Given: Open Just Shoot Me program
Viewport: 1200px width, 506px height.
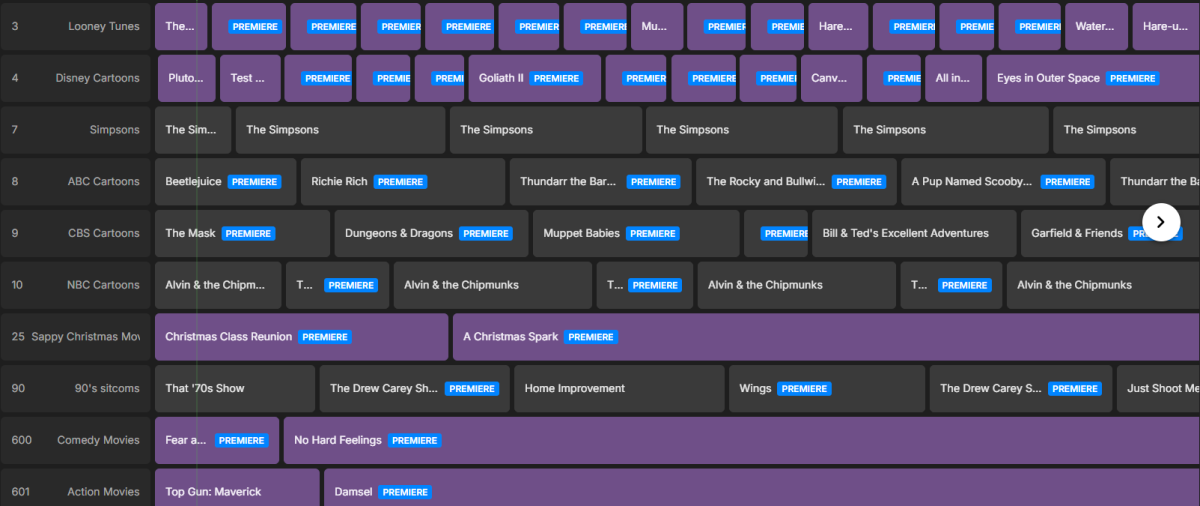Looking at the screenshot, I should click(x=1158, y=388).
